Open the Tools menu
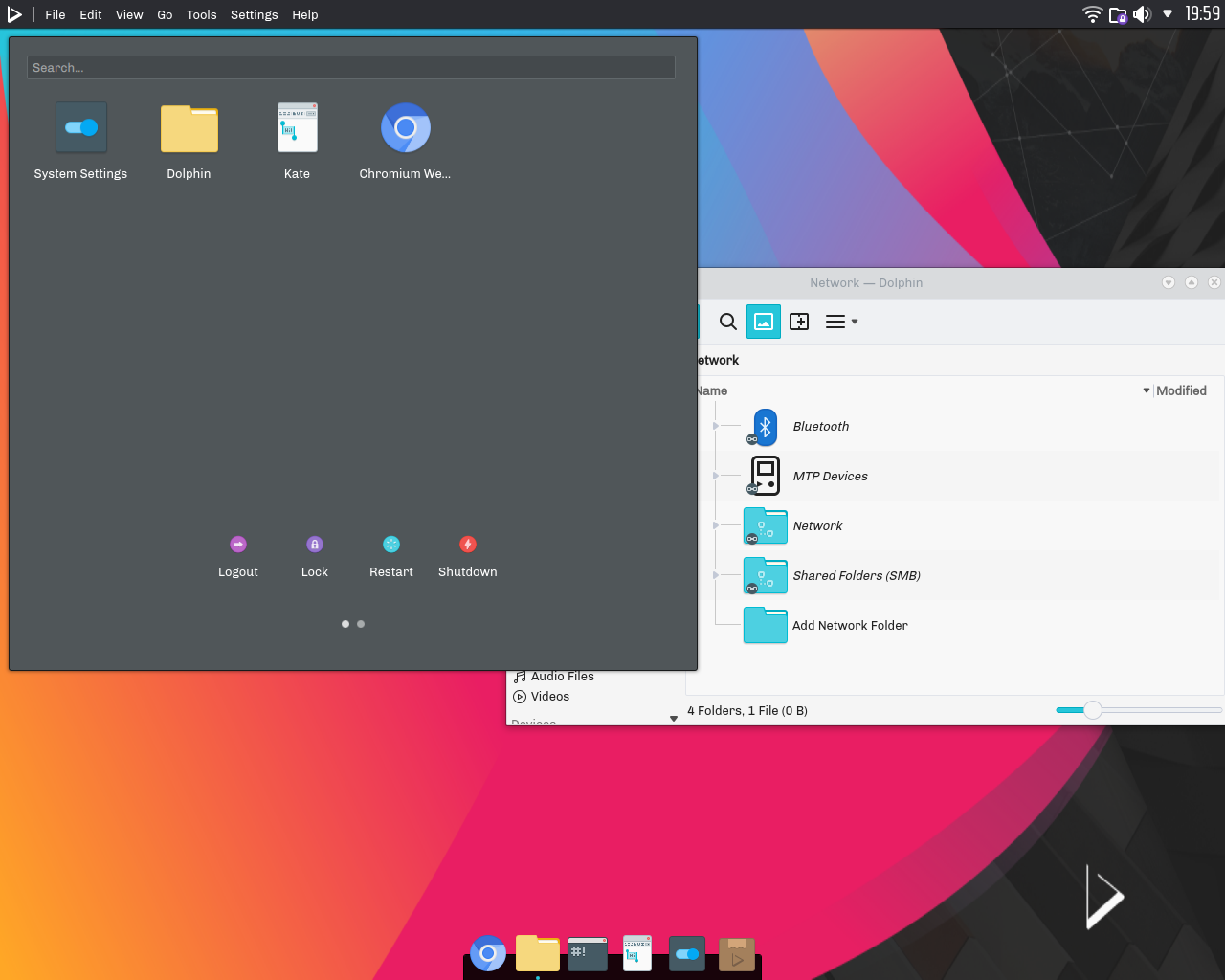 (202, 14)
